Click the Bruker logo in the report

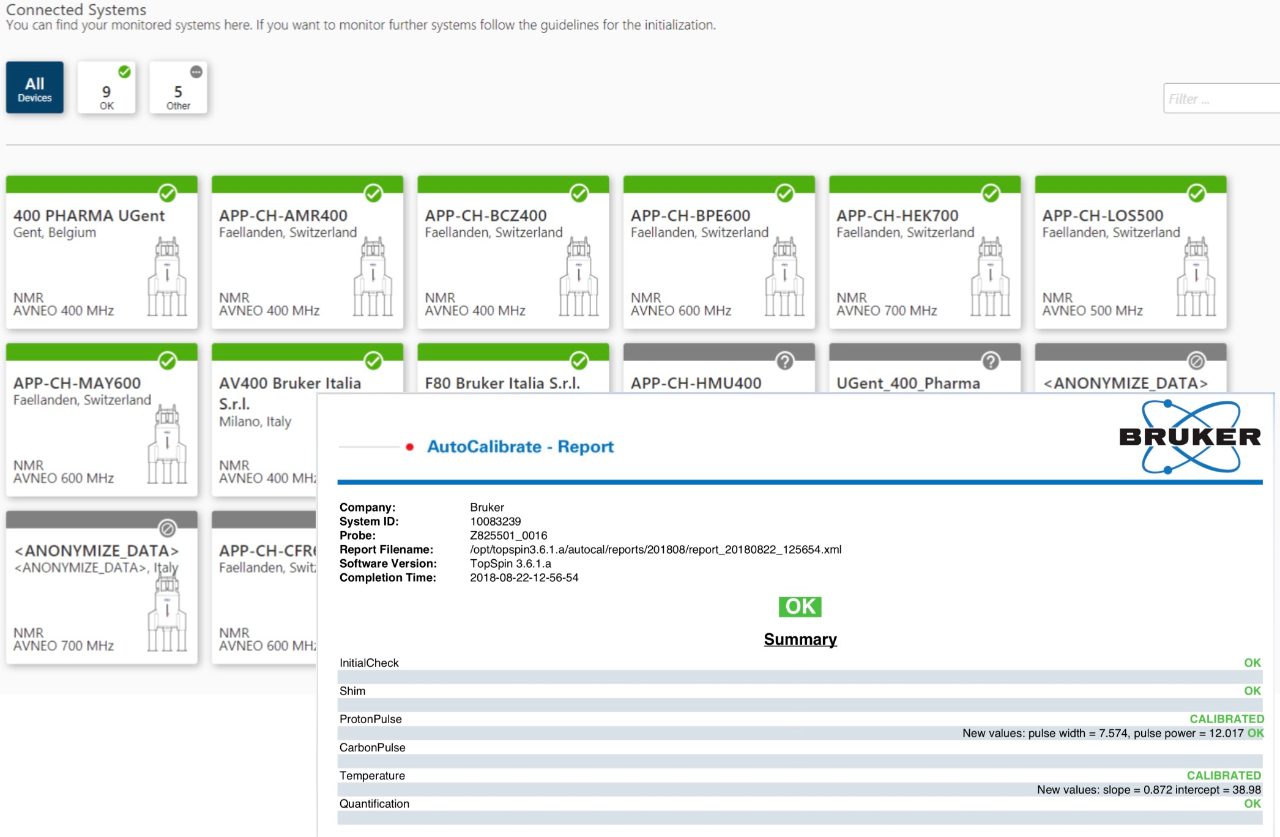[1189, 437]
